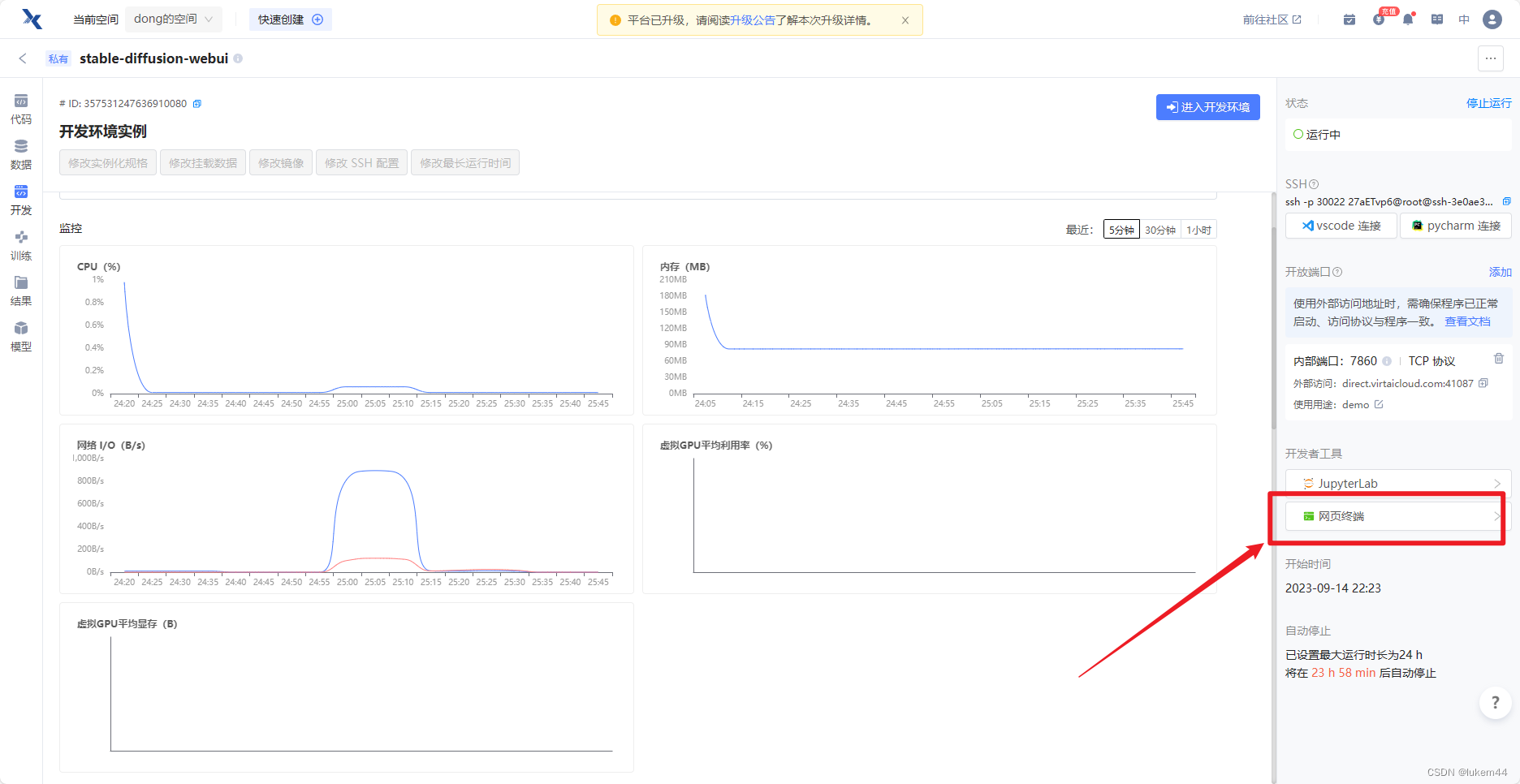Go back using the left arrow
The width and height of the screenshot is (1520, 784).
23,58
